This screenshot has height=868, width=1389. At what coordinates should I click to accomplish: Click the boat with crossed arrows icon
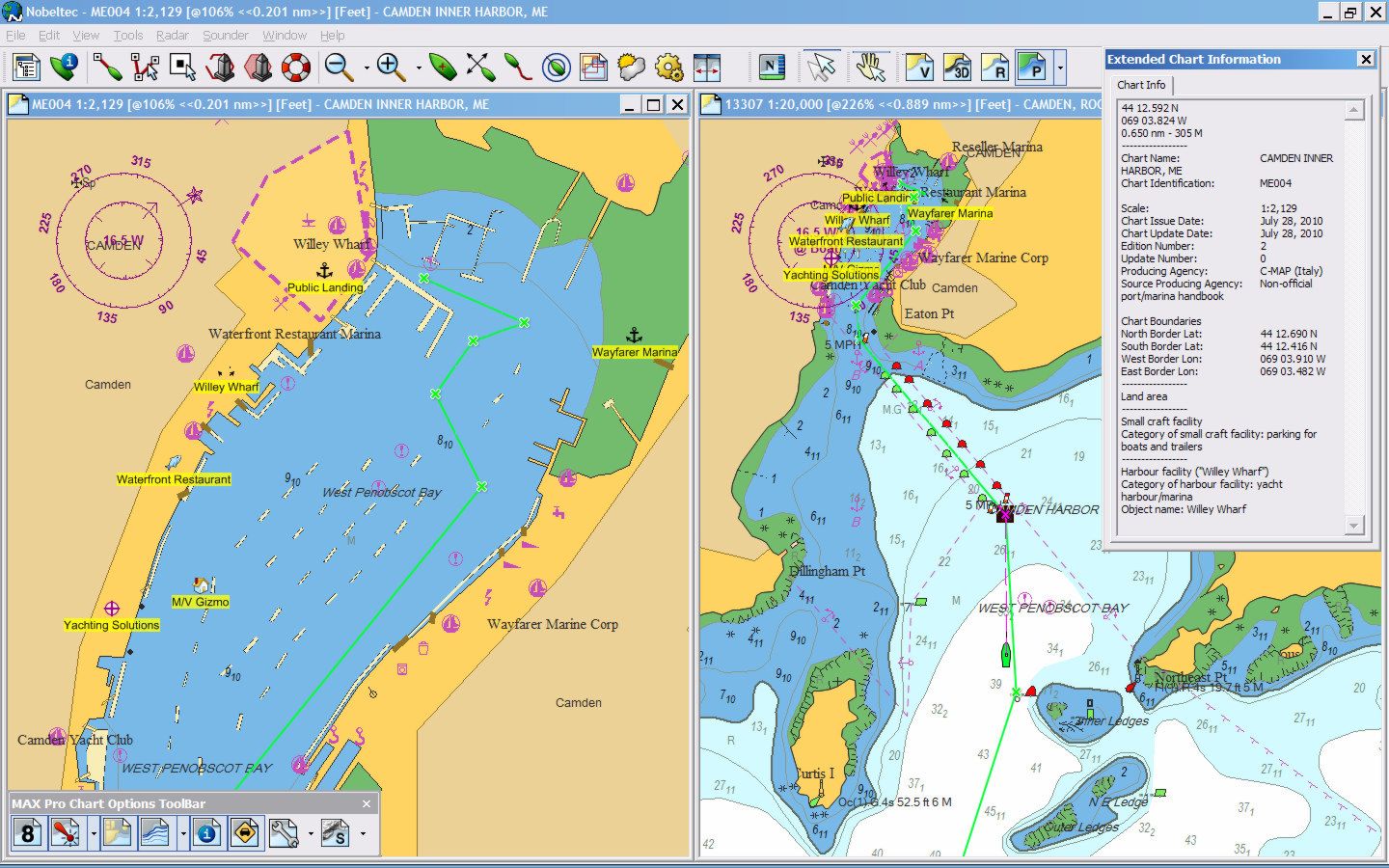(x=480, y=68)
